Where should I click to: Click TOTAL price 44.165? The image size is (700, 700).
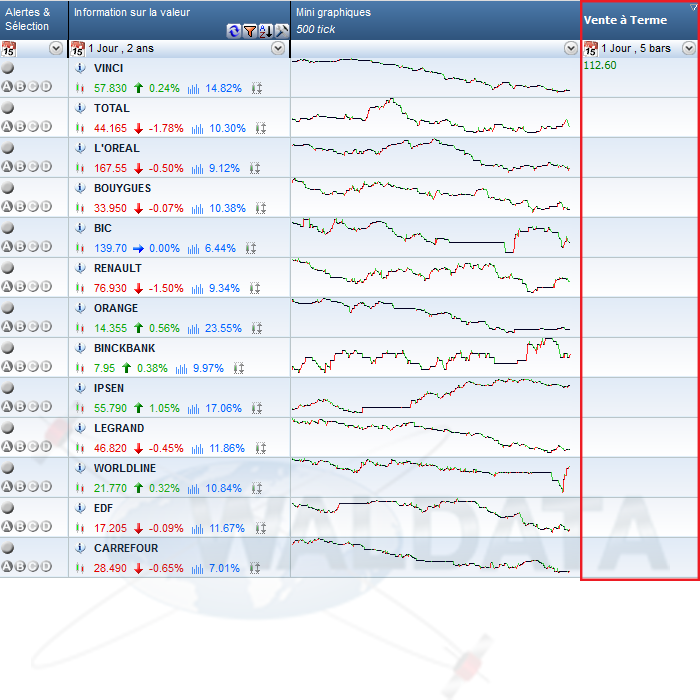tap(110, 129)
